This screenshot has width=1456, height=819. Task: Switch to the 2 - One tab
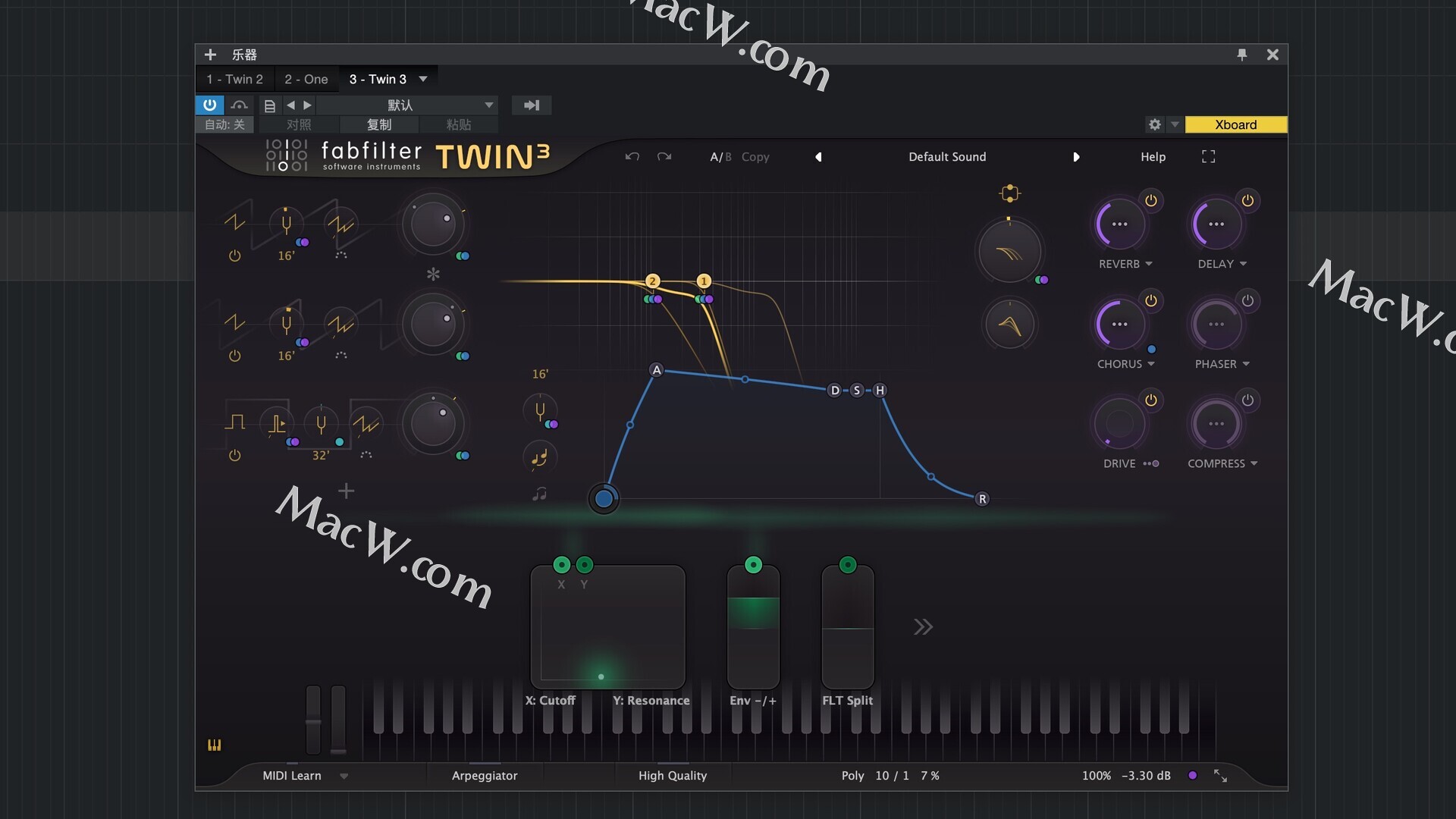point(306,80)
